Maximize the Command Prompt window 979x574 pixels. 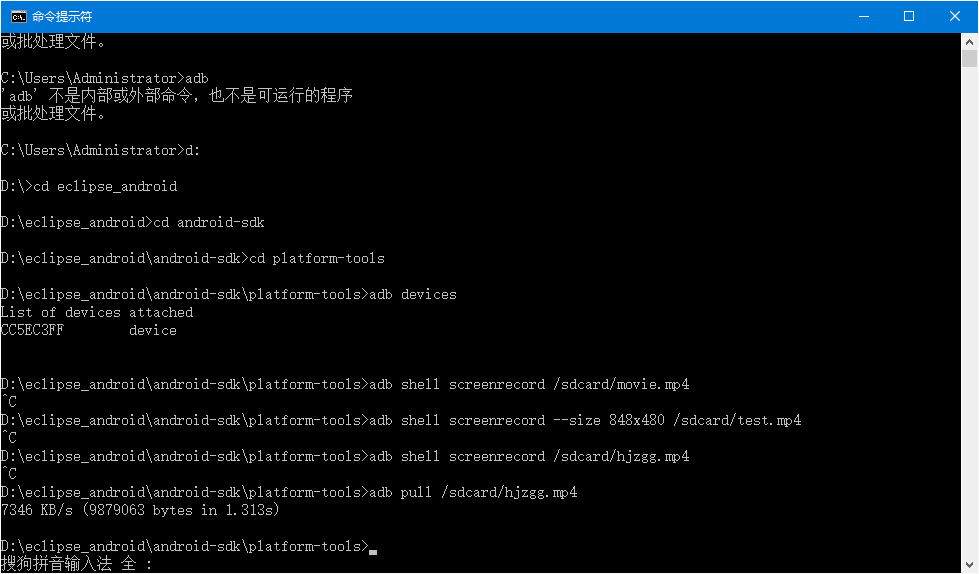(x=909, y=16)
